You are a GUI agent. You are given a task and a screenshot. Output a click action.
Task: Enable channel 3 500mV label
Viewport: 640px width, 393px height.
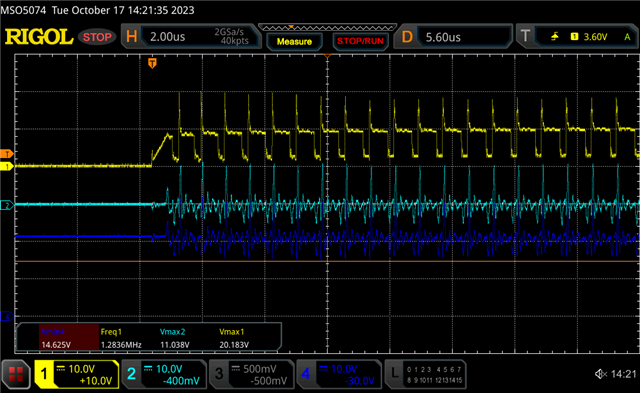tap(251, 374)
